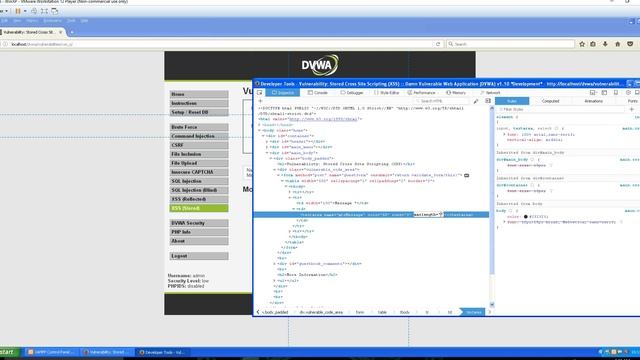Collapse the form guestform node
This screenshot has height=360, width=640.
[278, 175]
